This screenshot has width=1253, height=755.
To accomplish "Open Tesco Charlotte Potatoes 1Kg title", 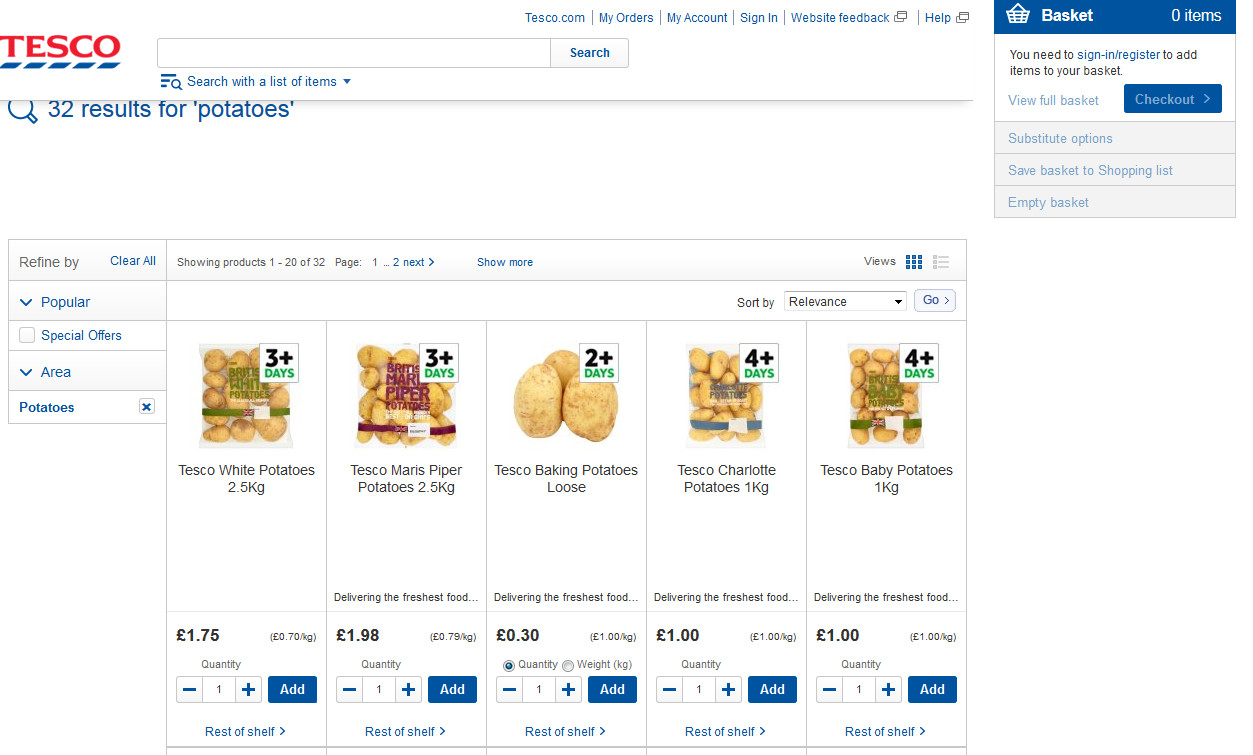I will (x=726, y=478).
